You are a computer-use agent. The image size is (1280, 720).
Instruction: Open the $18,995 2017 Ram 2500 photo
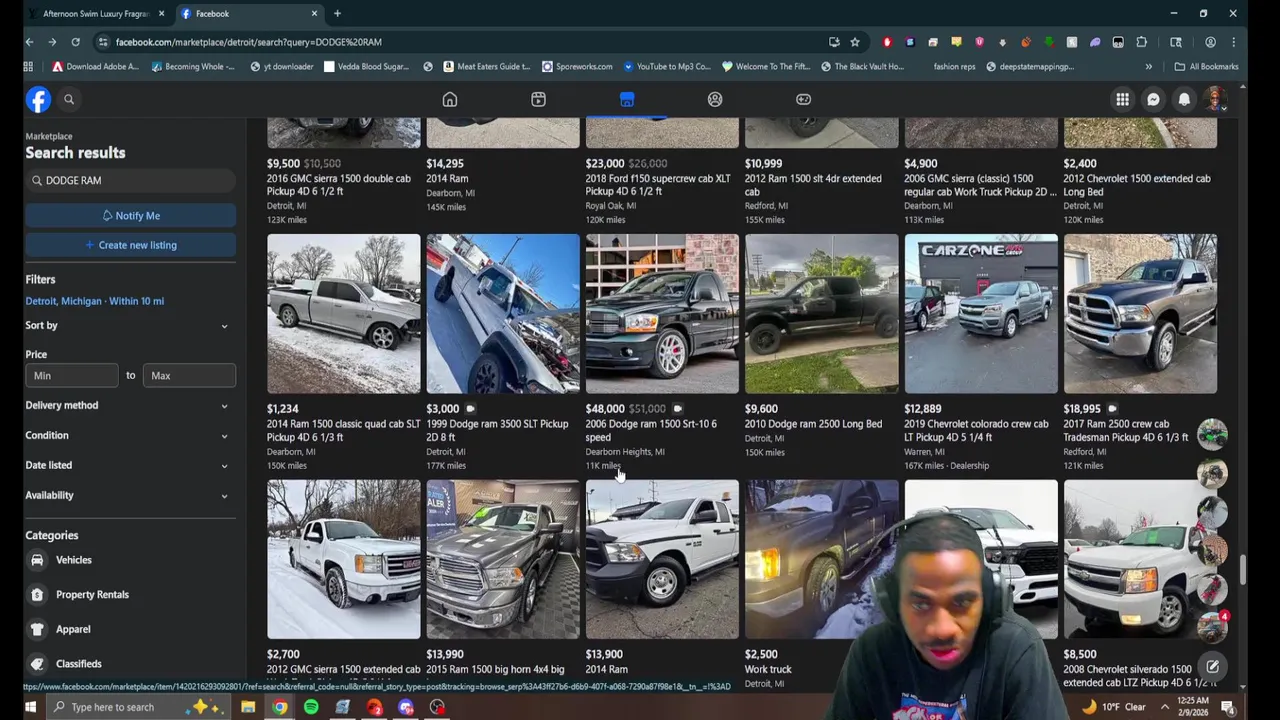(x=1141, y=314)
